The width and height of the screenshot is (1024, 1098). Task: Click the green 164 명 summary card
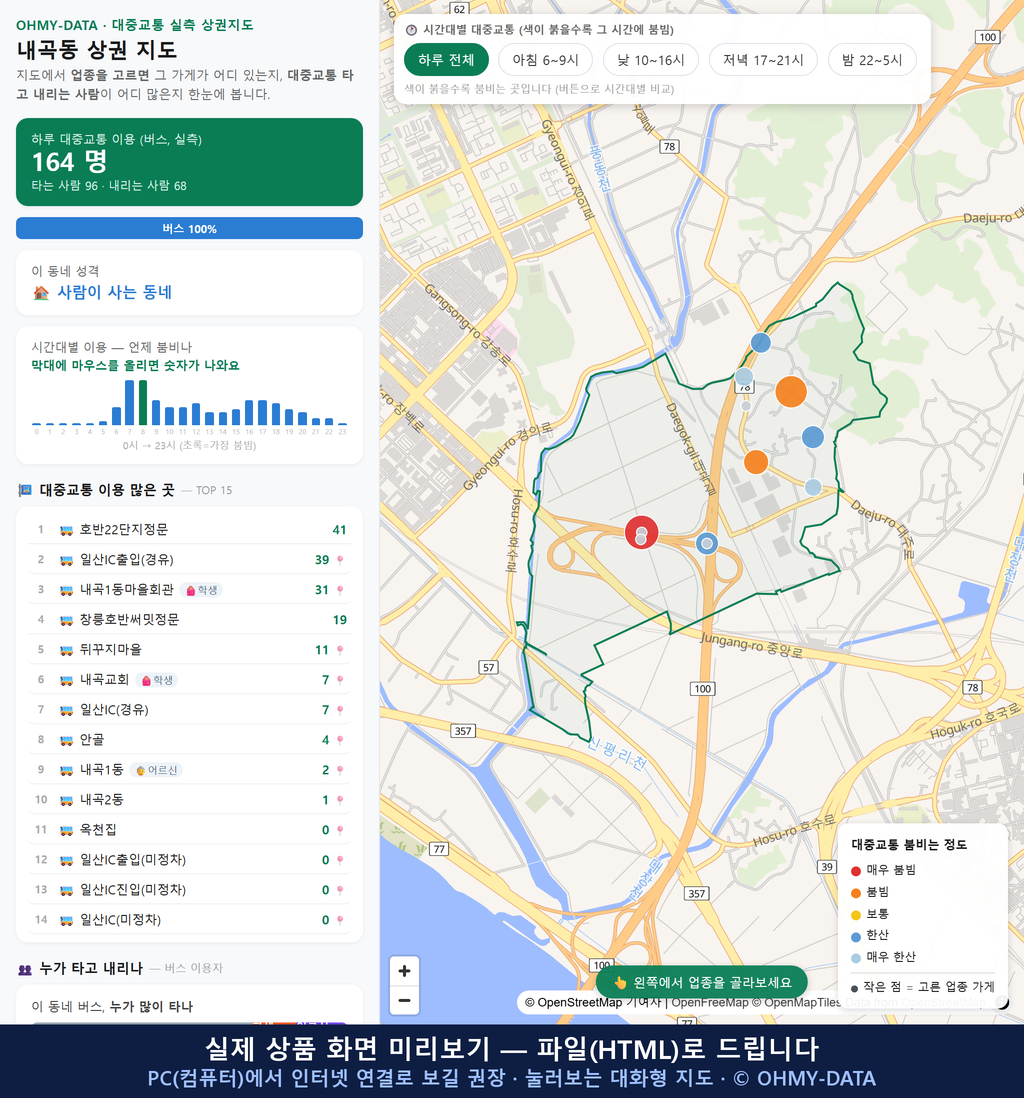pyautogui.click(x=189, y=162)
